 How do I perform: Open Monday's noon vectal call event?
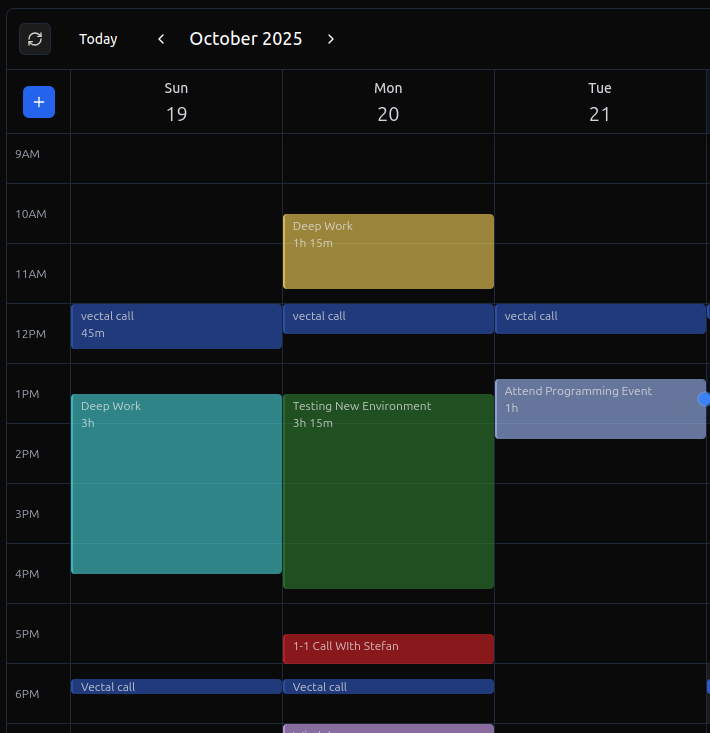coord(388,318)
